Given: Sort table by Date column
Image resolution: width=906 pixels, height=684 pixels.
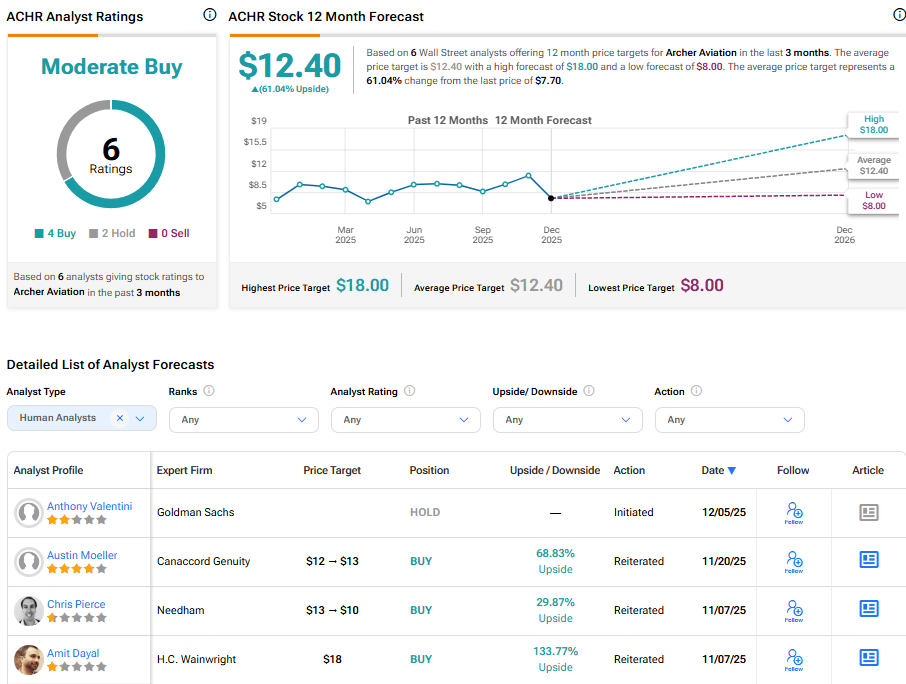Looking at the screenshot, I should 719,470.
